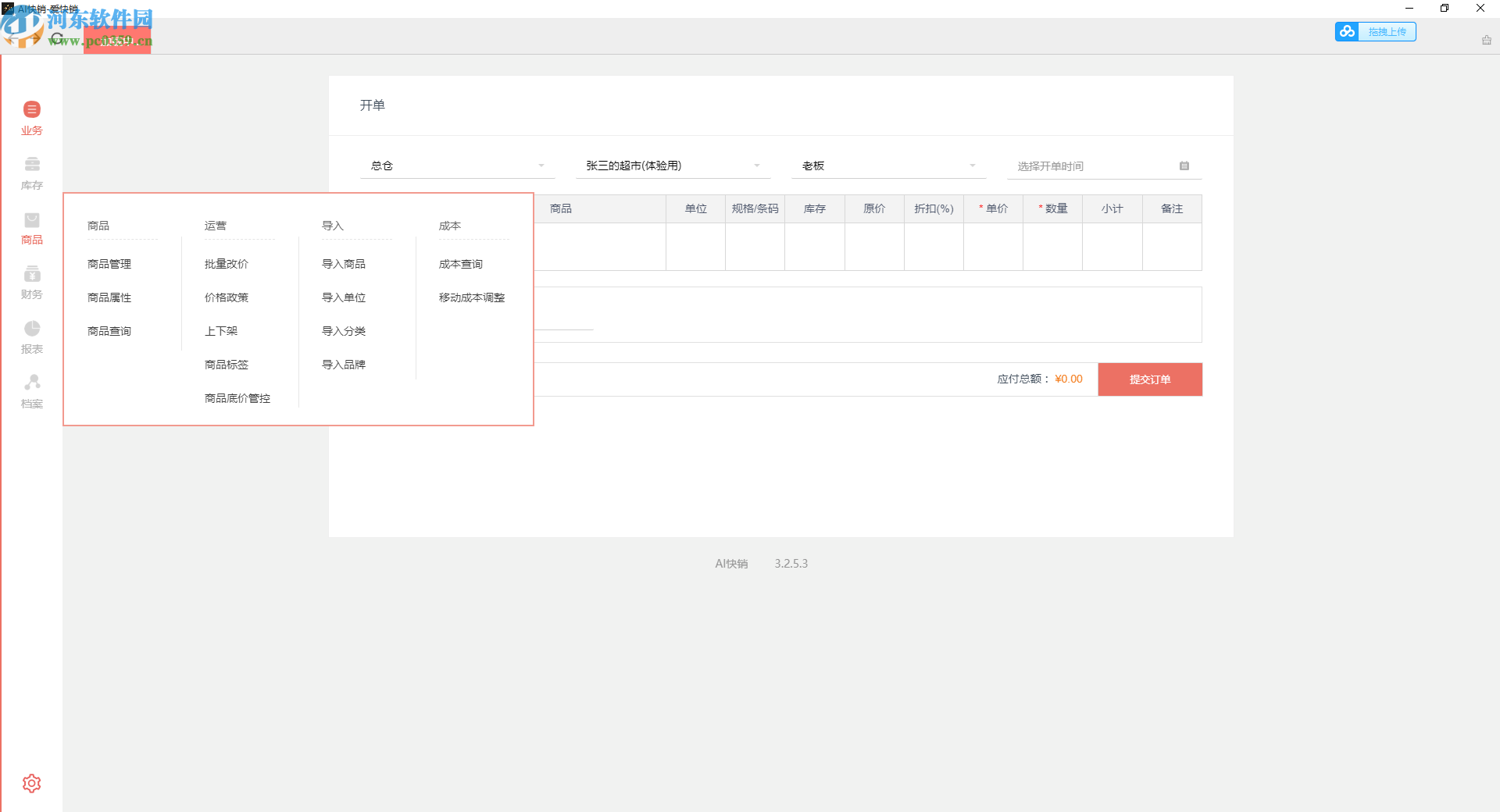Screen dimensions: 1500x812
Task: Click the 原价 column header
Action: pos(874,208)
